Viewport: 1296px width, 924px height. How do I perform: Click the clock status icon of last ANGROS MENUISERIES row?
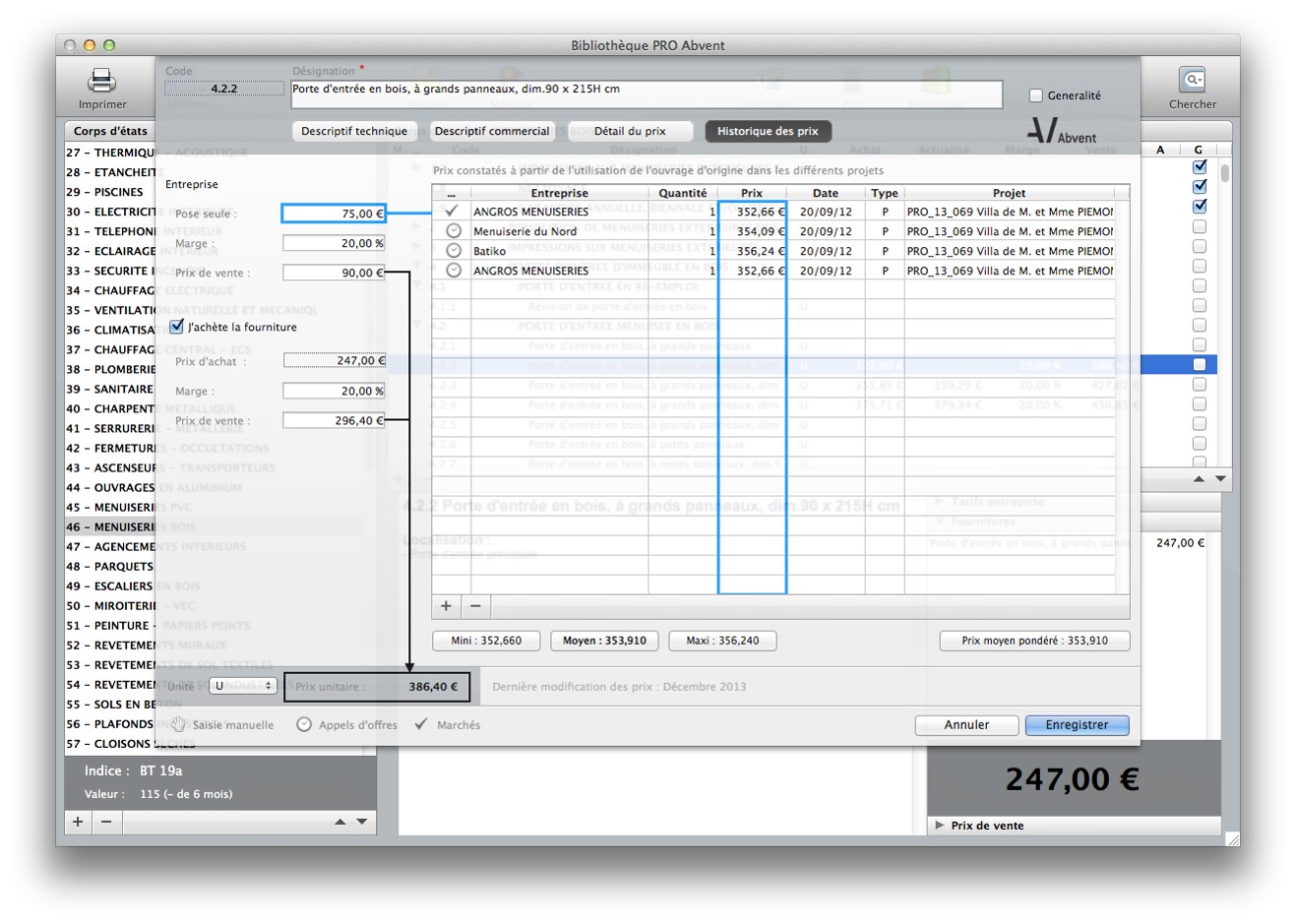click(453, 270)
